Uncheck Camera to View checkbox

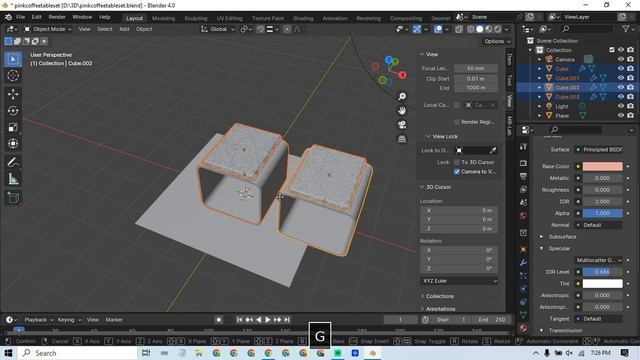click(457, 172)
